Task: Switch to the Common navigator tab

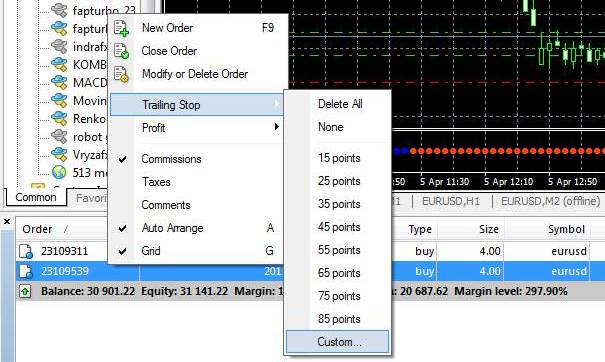Action: tap(36, 197)
